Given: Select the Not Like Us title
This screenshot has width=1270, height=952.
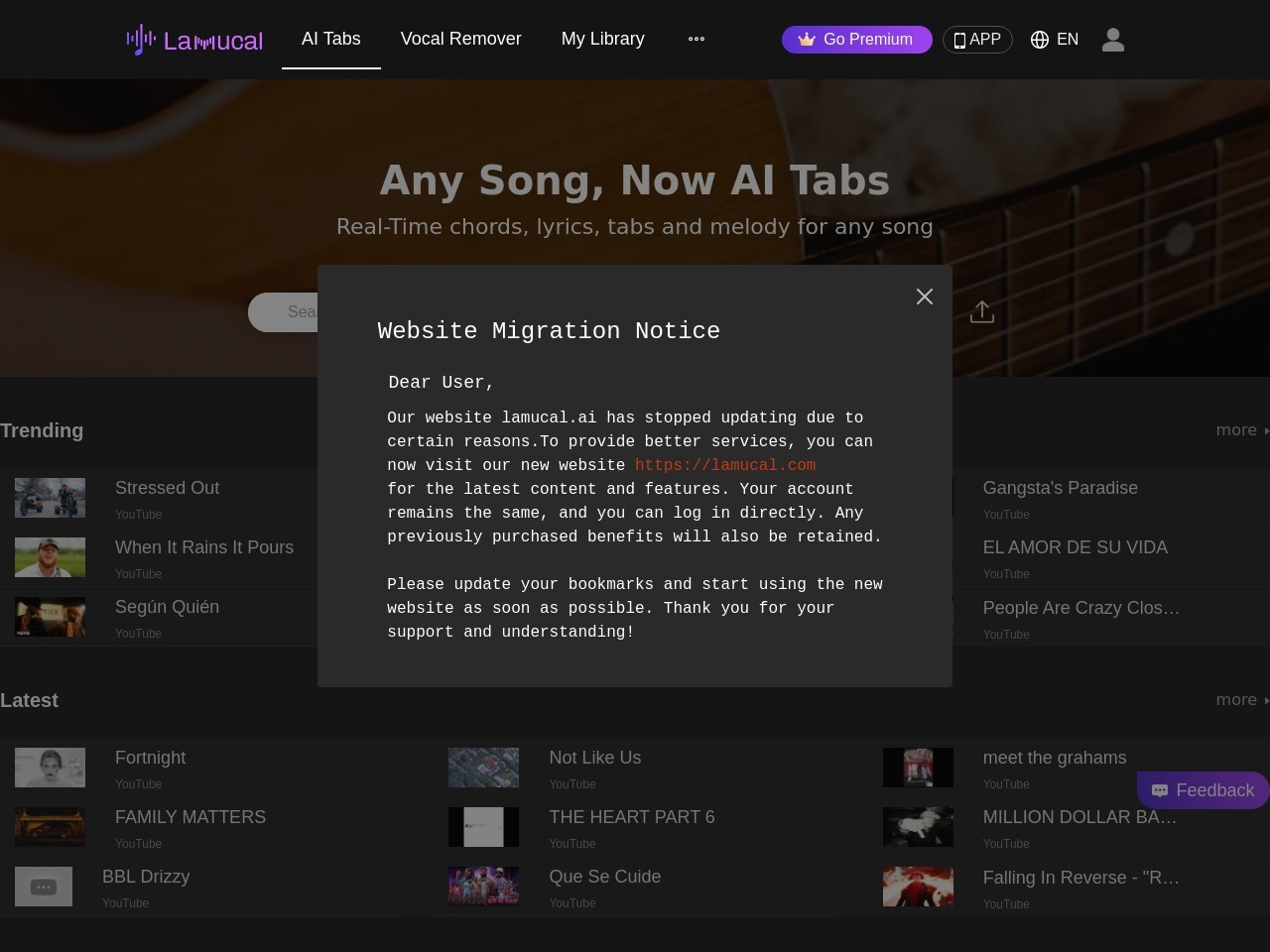Looking at the screenshot, I should tap(595, 758).
